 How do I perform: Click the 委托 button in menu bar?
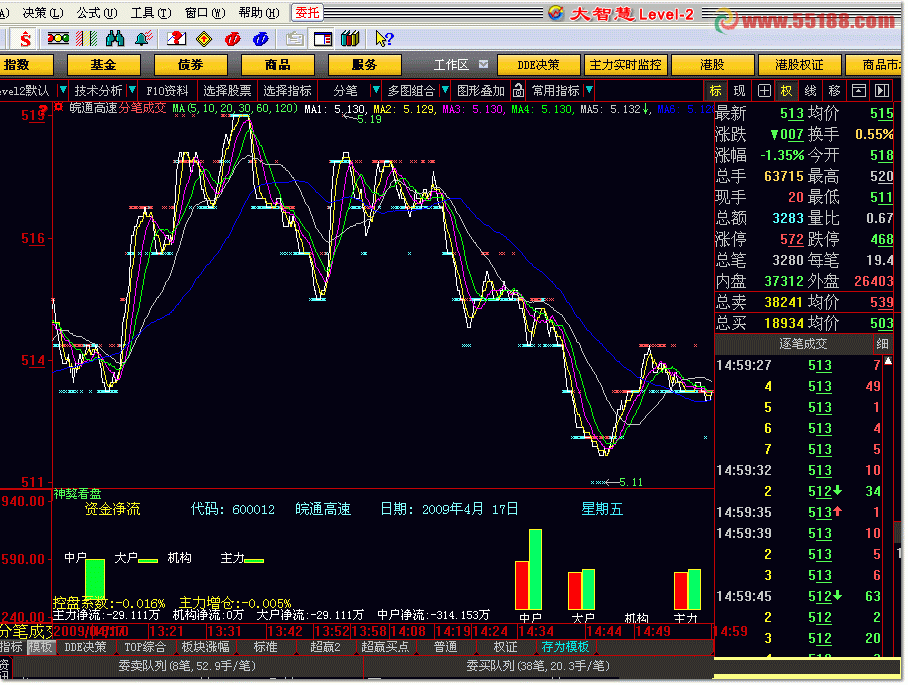coord(307,13)
